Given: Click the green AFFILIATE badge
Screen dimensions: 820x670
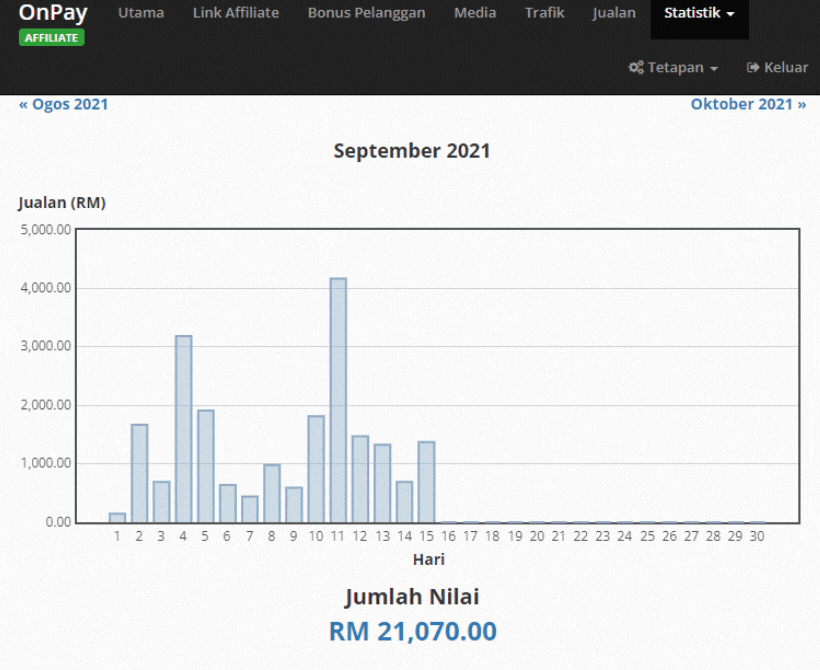Looking at the screenshot, I should [51, 38].
